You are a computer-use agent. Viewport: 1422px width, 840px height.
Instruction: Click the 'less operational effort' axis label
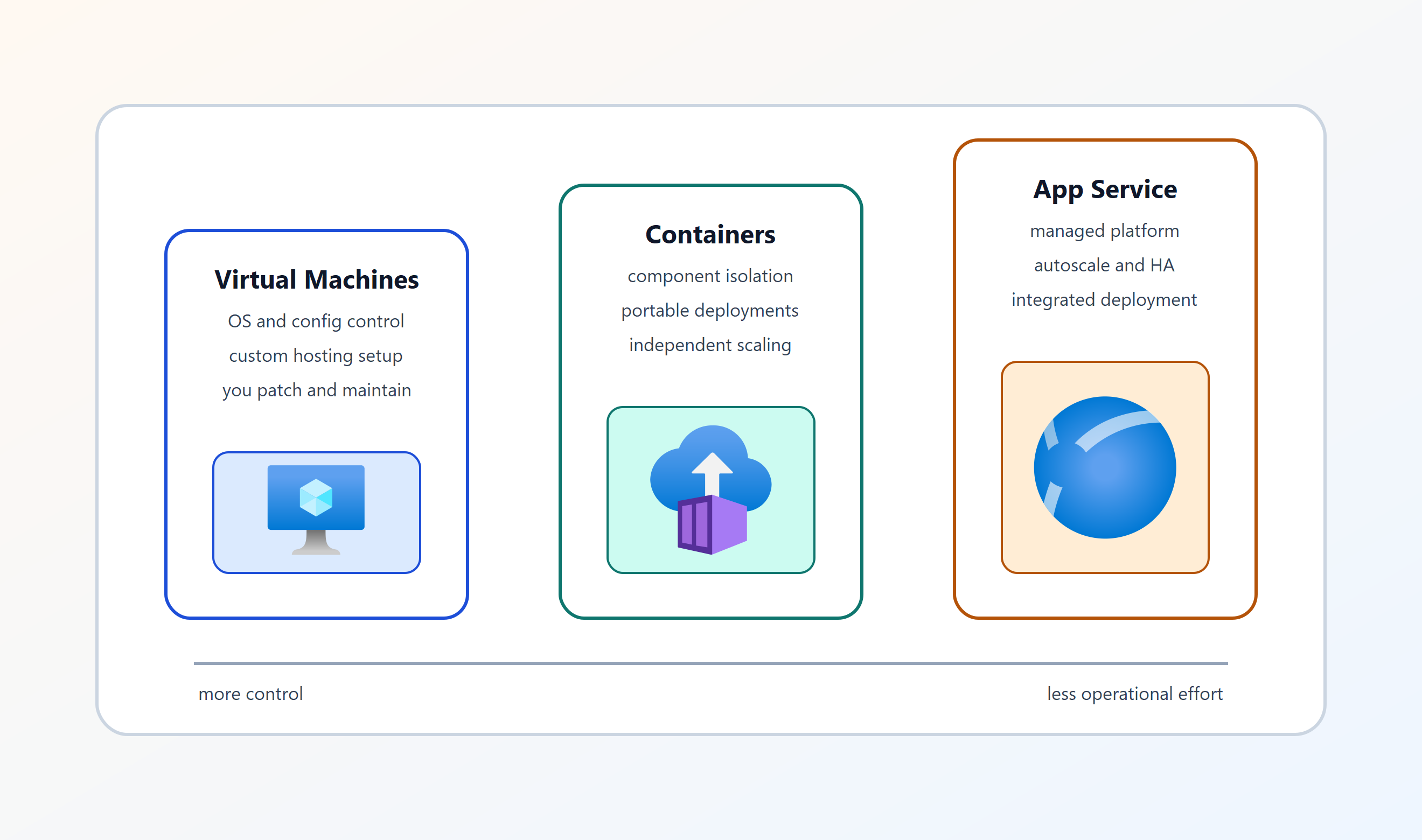(1135, 694)
